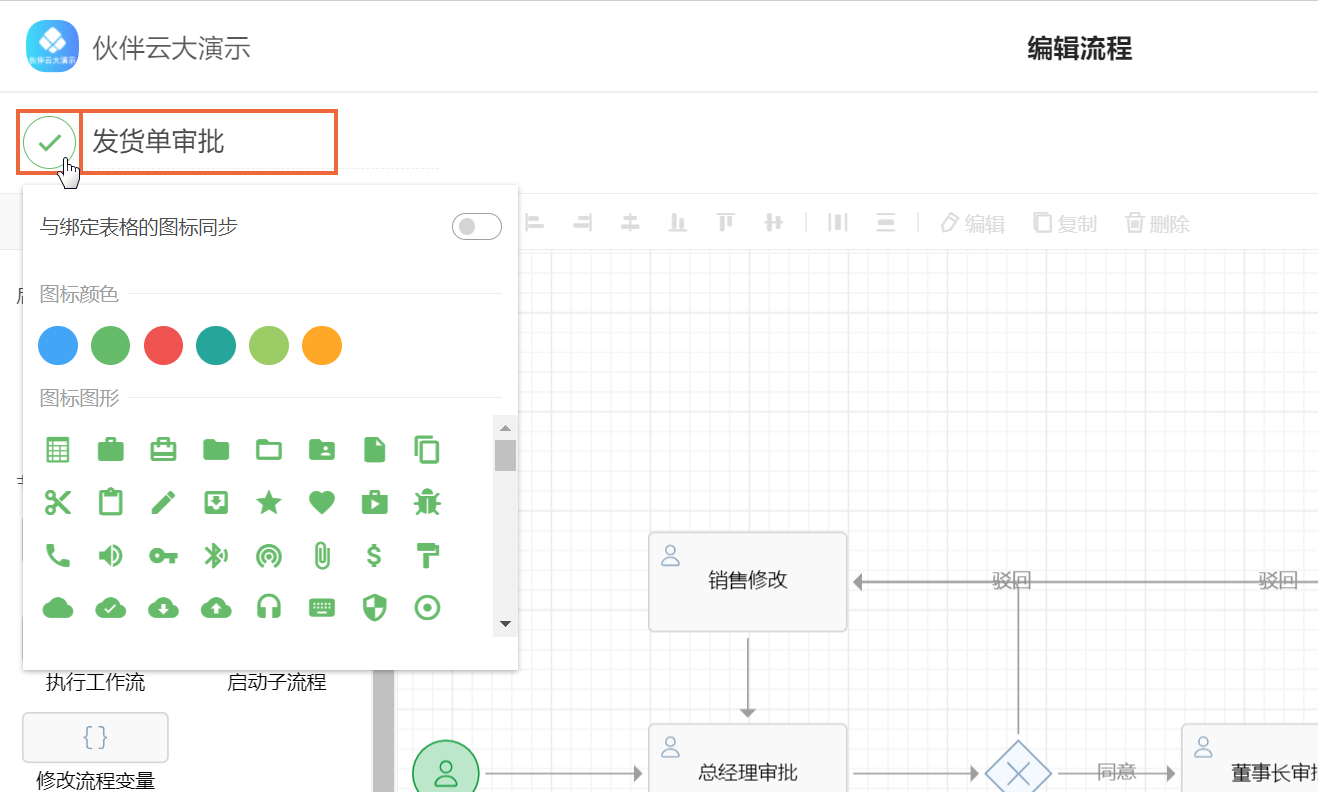Click the 发货单审批 process name field
The height and width of the screenshot is (792, 1318).
(x=208, y=142)
